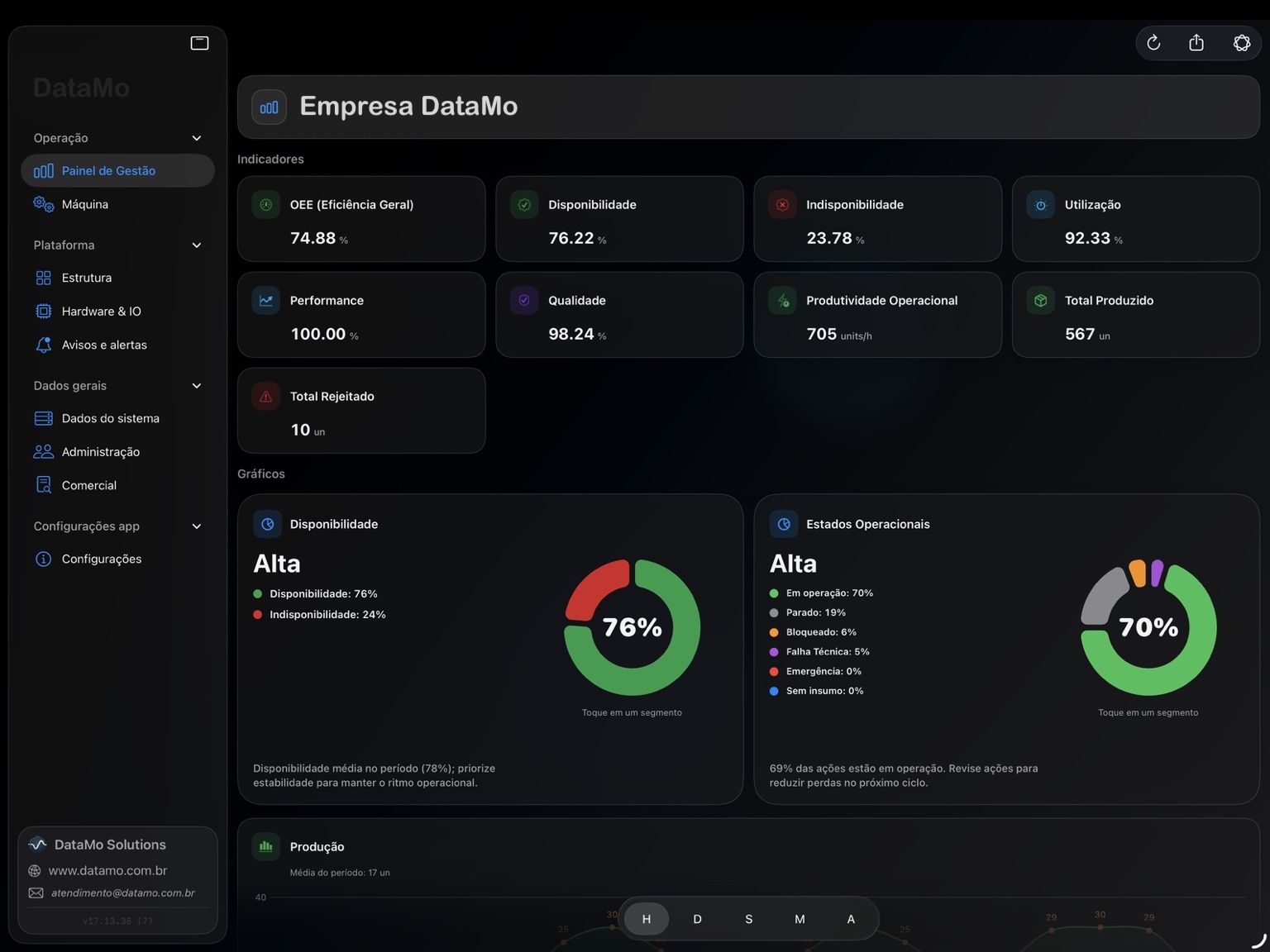Switch period selector to D

697,919
